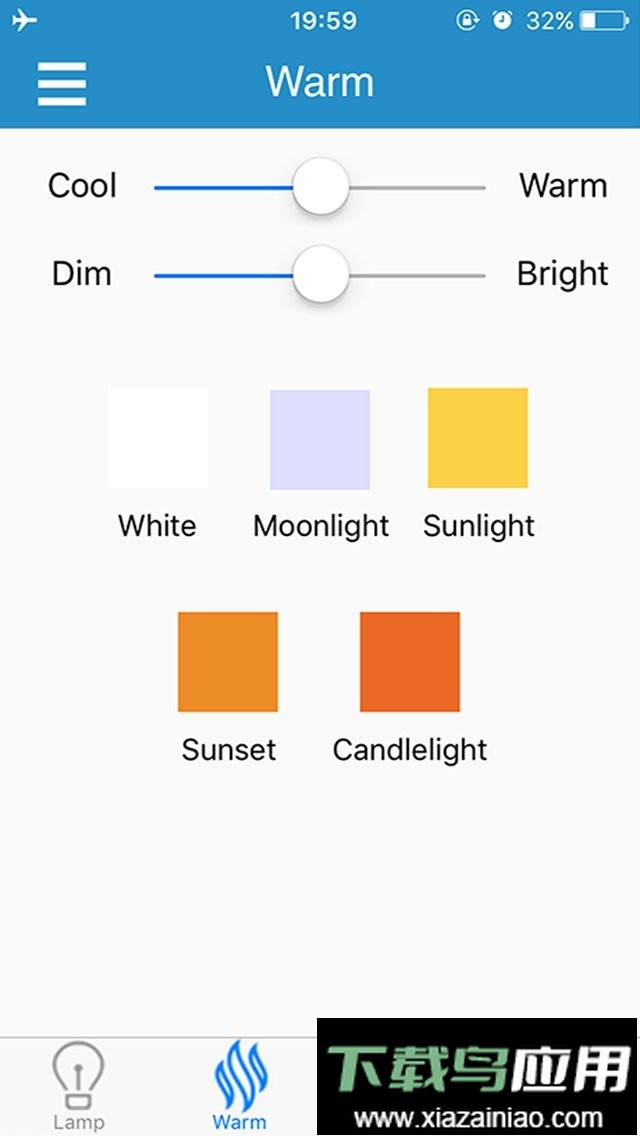Viewport: 640px width, 1136px height.
Task: Tap the airplane mode status icon
Action: (x=24, y=21)
